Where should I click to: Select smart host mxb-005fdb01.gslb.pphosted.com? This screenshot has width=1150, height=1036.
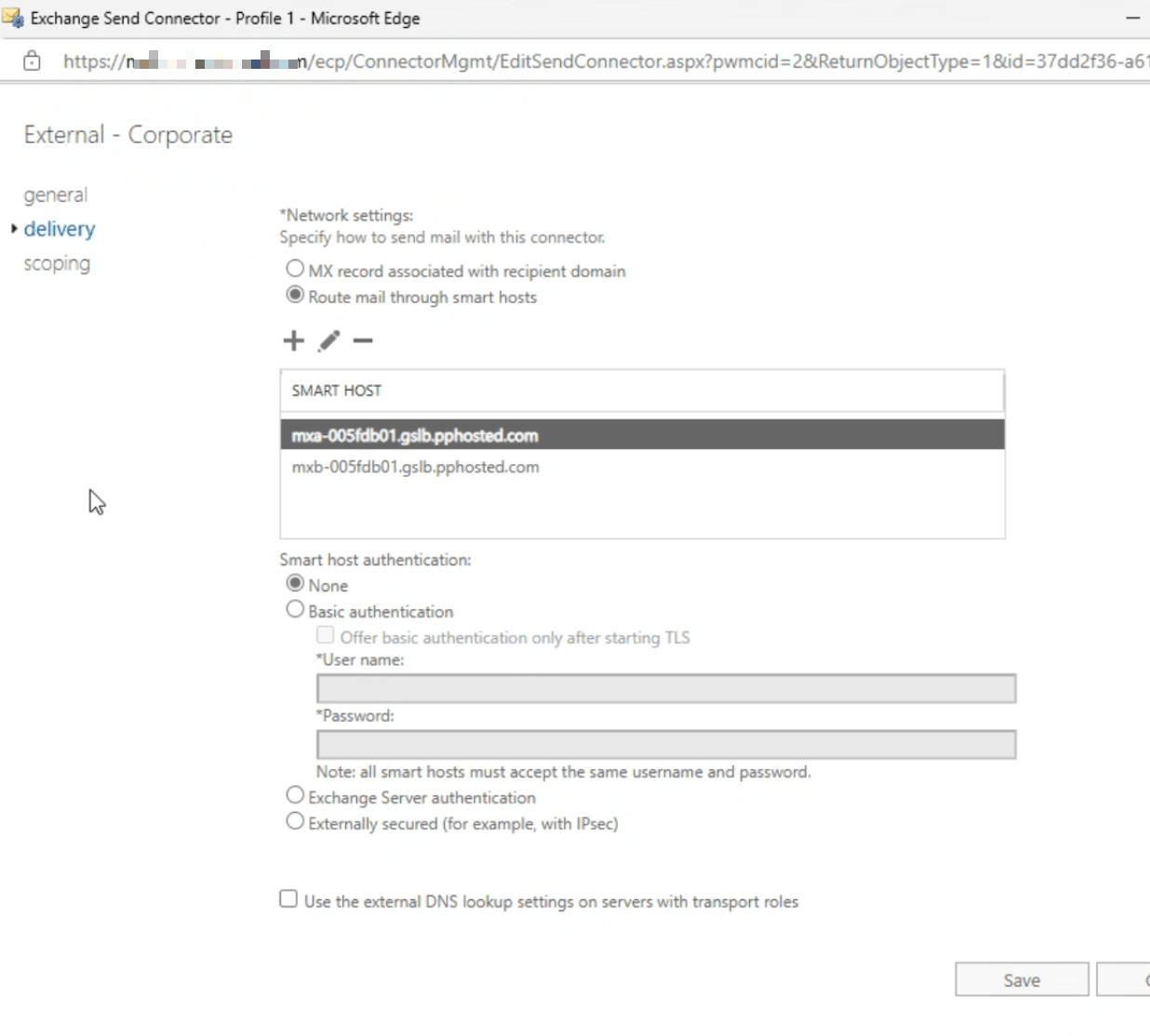point(642,467)
